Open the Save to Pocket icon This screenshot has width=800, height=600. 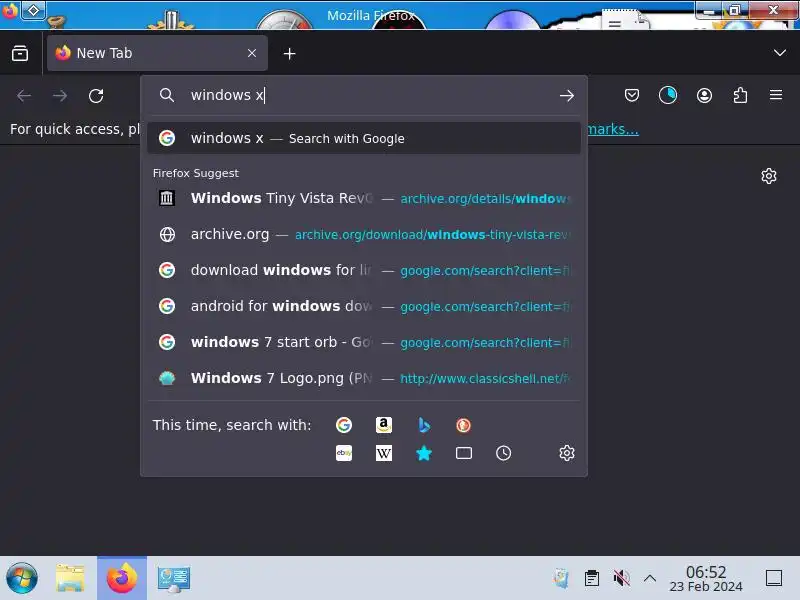(632, 95)
